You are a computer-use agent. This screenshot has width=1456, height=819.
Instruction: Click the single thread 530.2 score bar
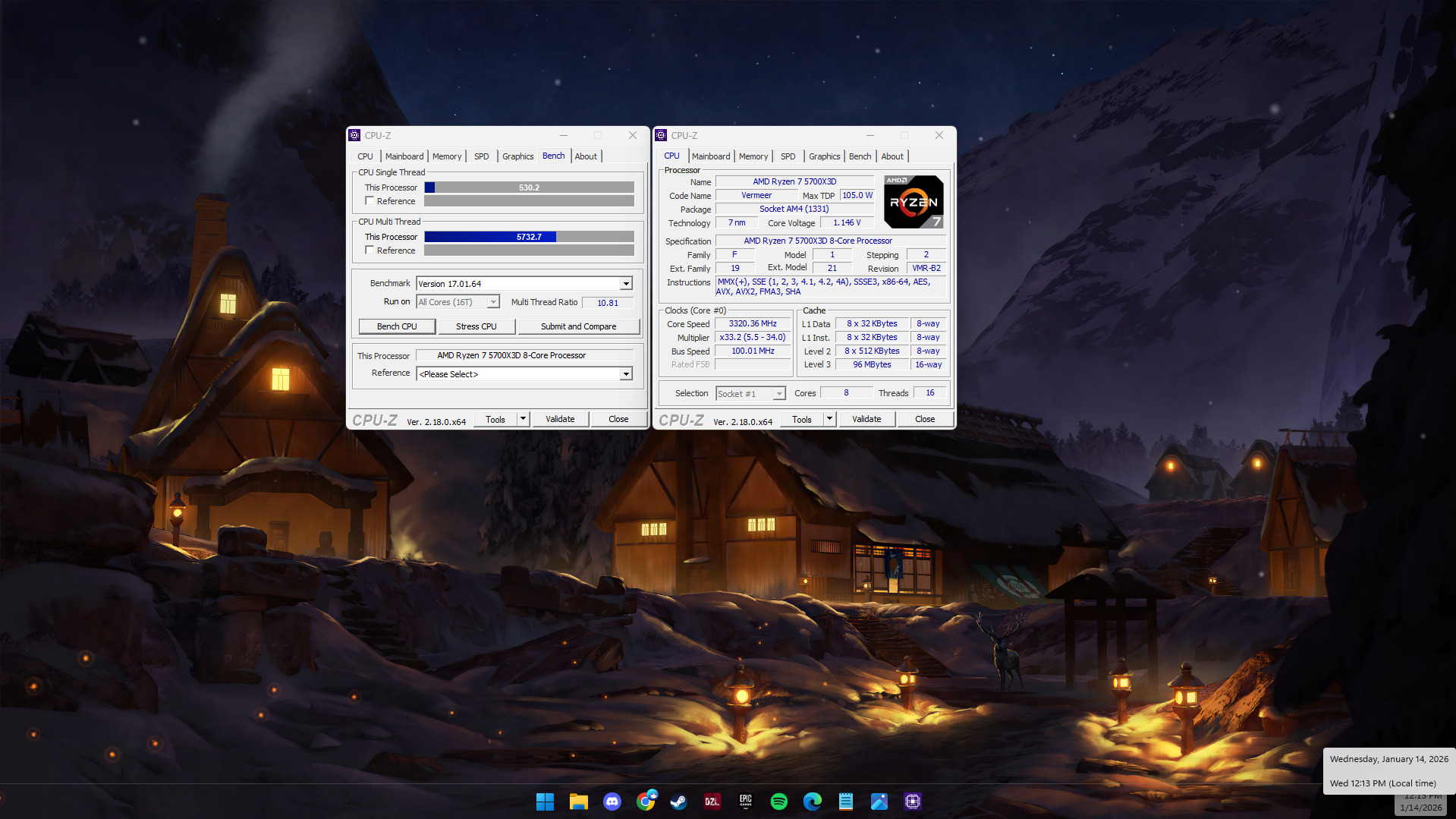[x=529, y=187]
